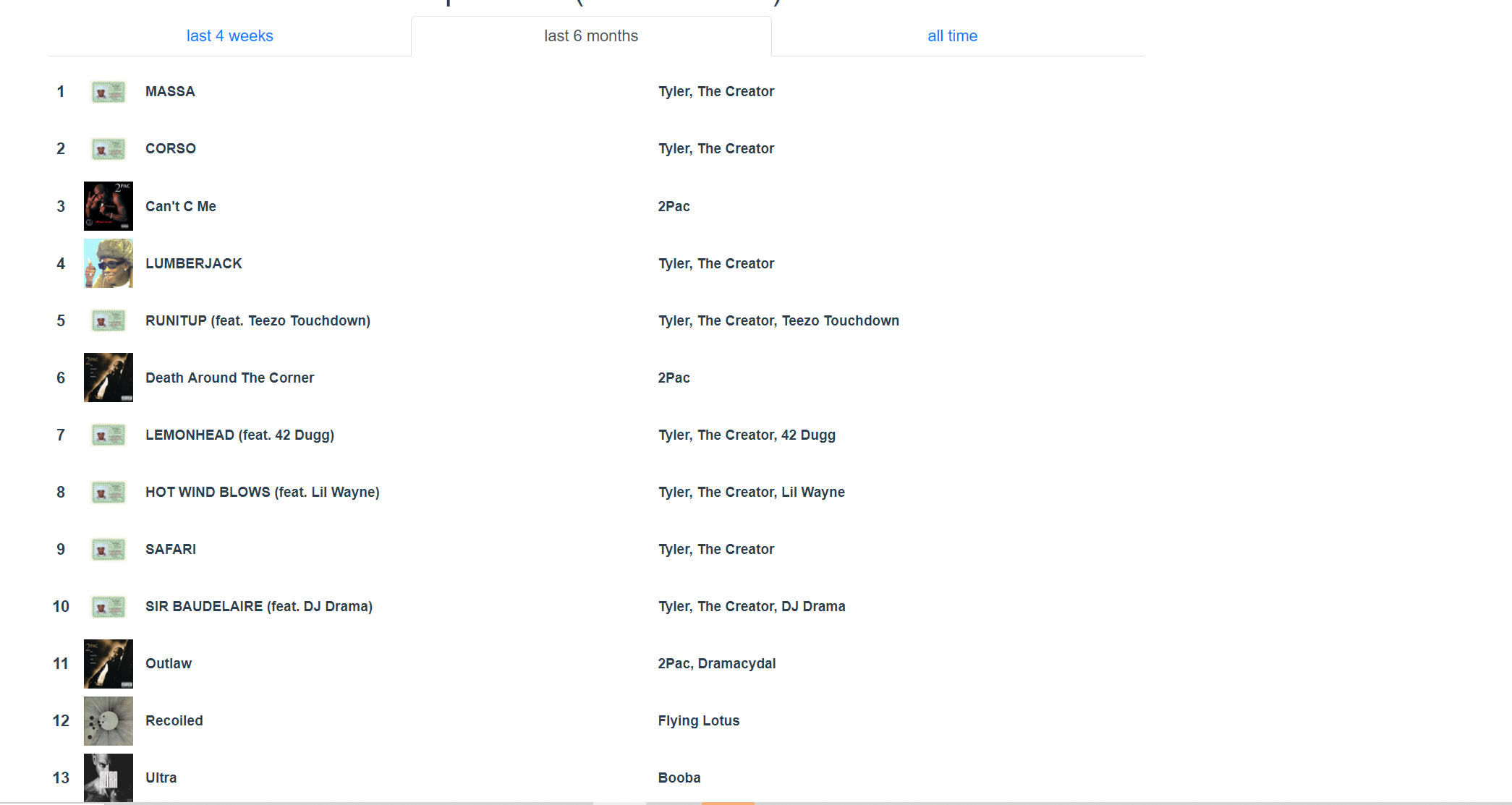Click the SAFARI track title
This screenshot has height=805, width=1512.
[171, 549]
